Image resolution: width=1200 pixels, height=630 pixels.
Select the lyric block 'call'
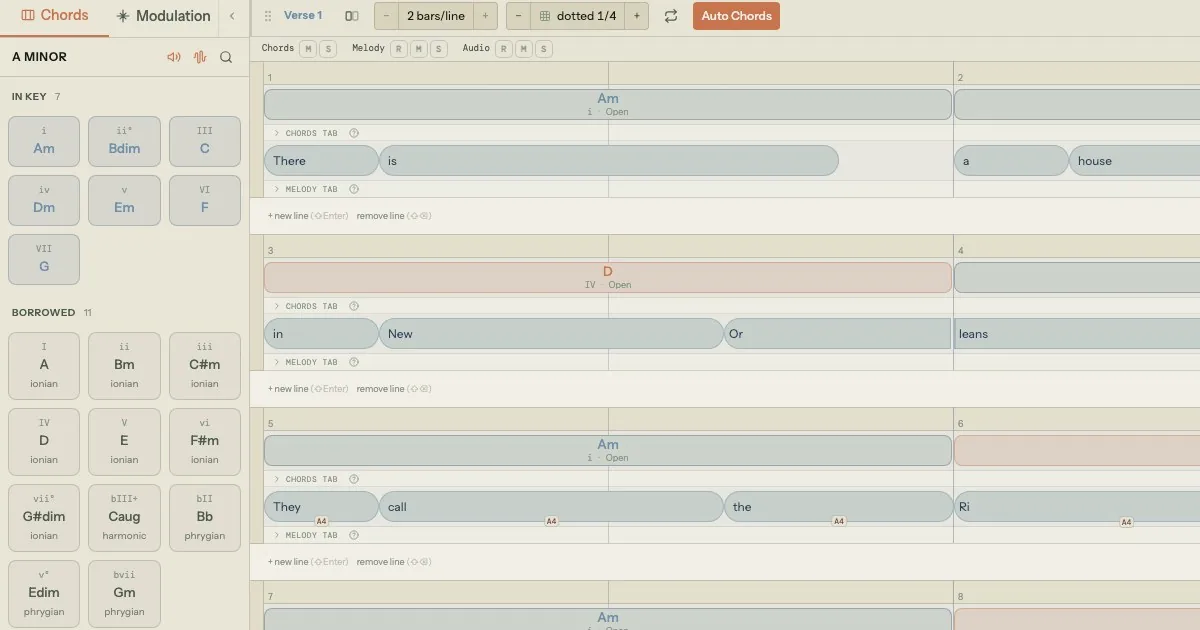(x=551, y=507)
